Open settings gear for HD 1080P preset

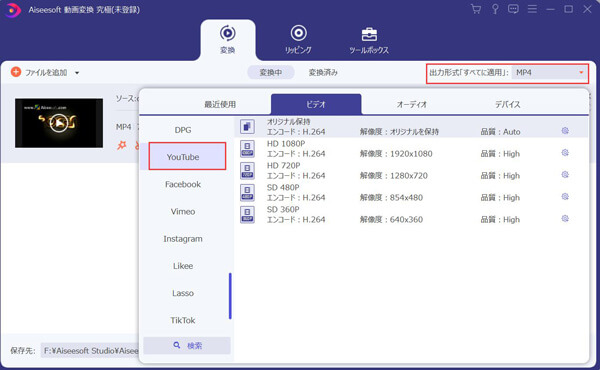565,153
